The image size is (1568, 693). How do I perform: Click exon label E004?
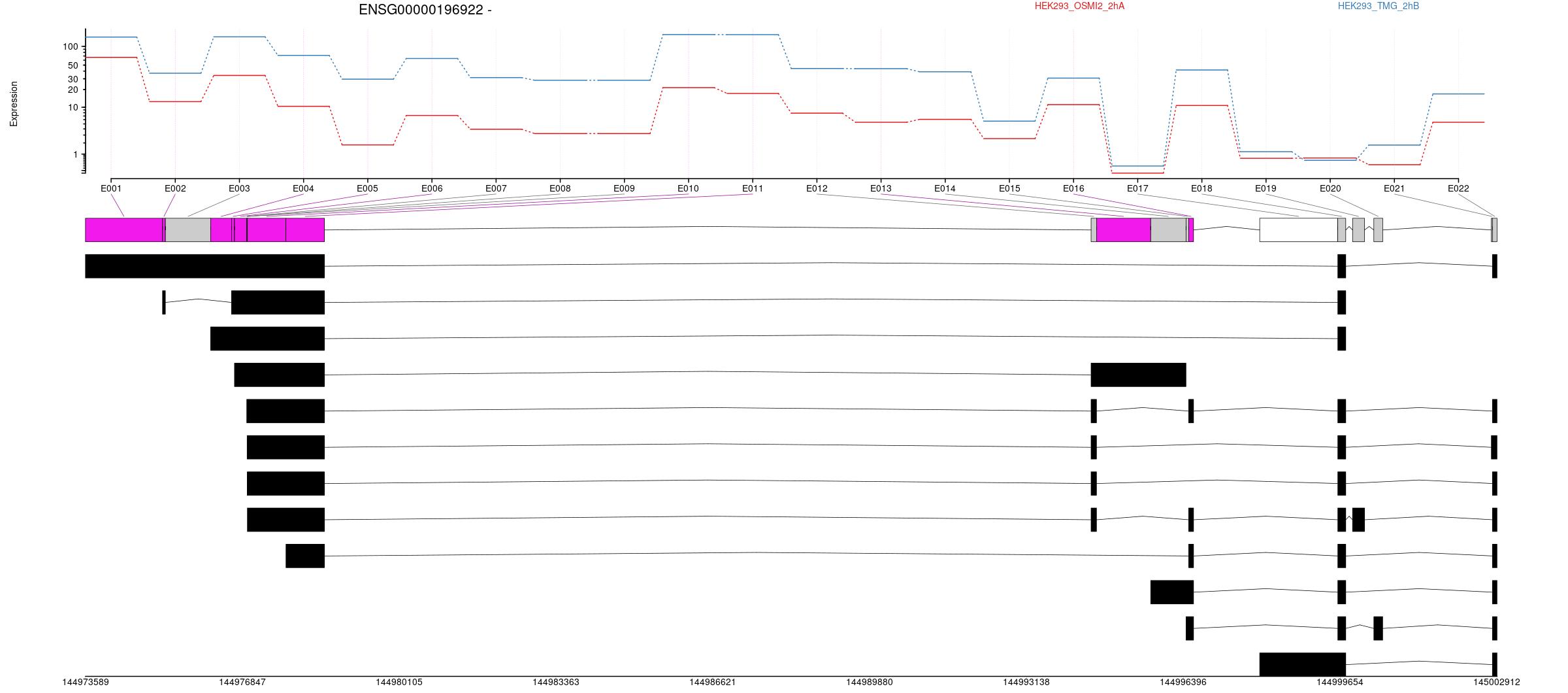tap(303, 188)
